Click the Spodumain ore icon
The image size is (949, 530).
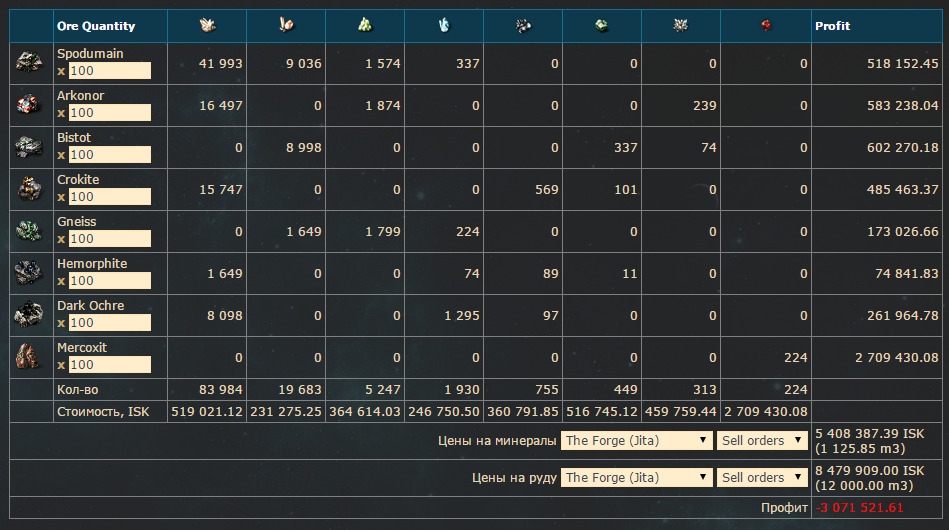pyautogui.click(x=29, y=62)
